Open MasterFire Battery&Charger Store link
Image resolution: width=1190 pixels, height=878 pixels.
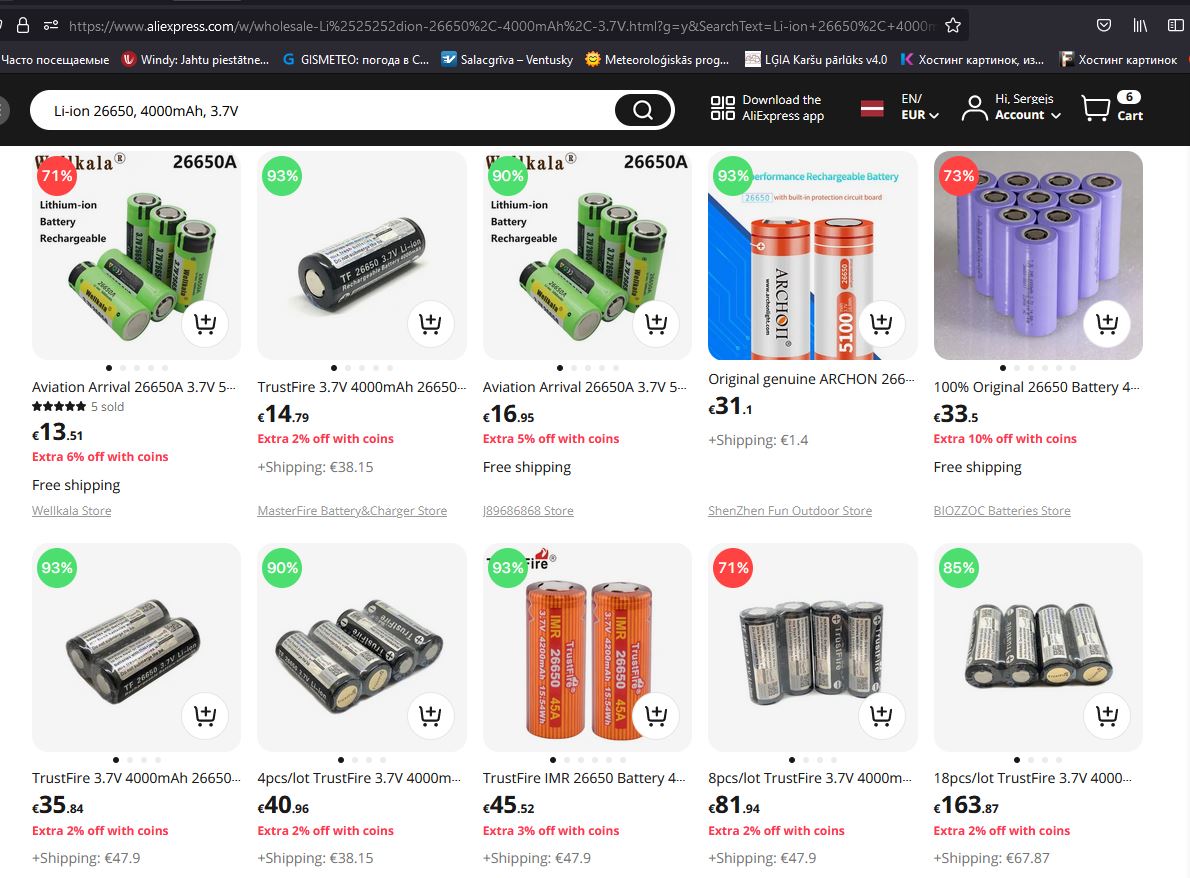coord(352,511)
